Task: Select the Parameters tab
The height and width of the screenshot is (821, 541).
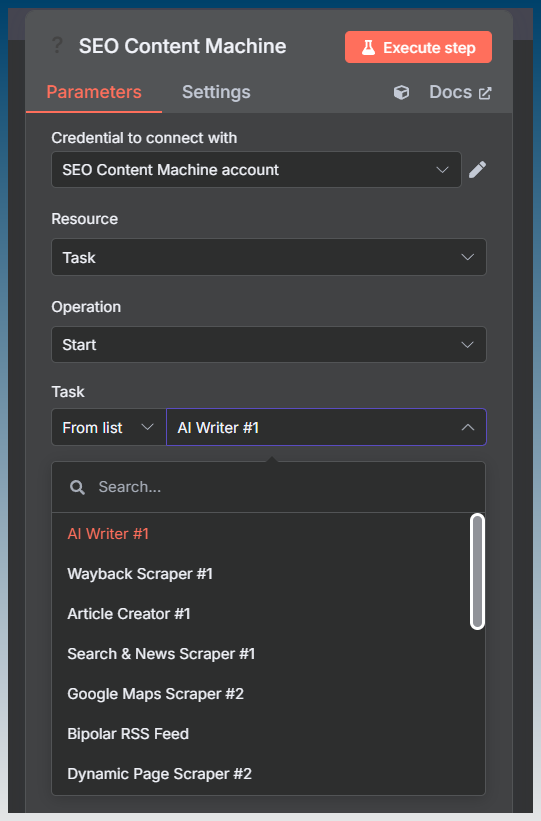Action: click(x=94, y=92)
